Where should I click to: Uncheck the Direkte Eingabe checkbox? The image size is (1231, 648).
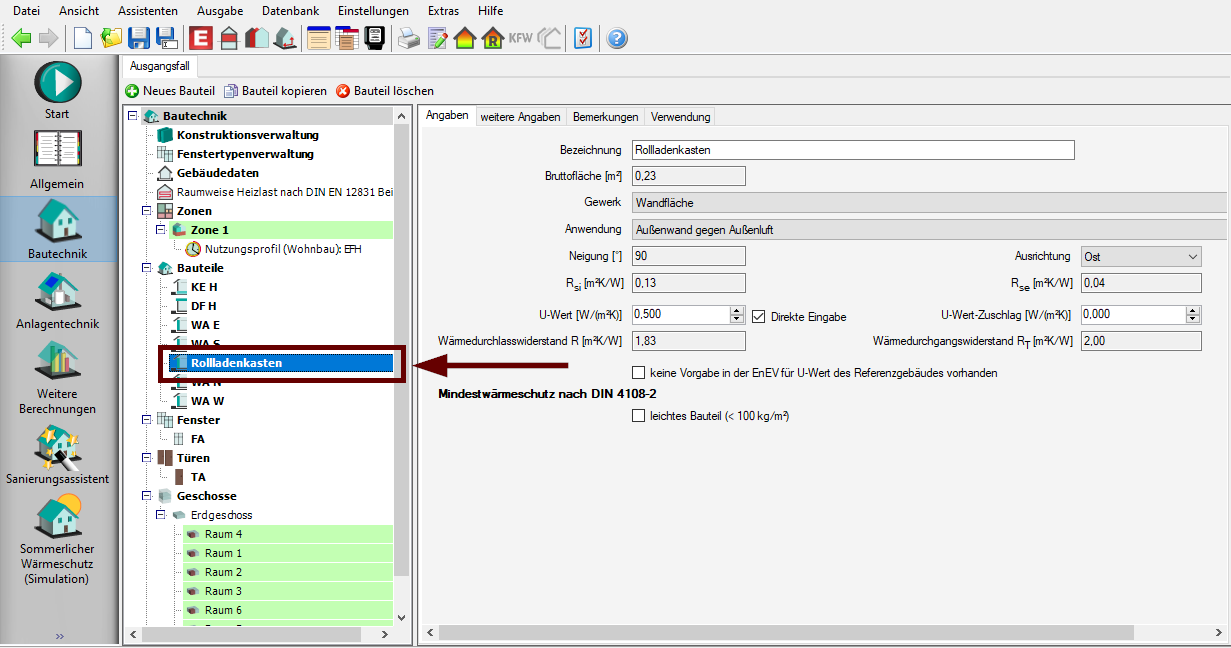758,316
